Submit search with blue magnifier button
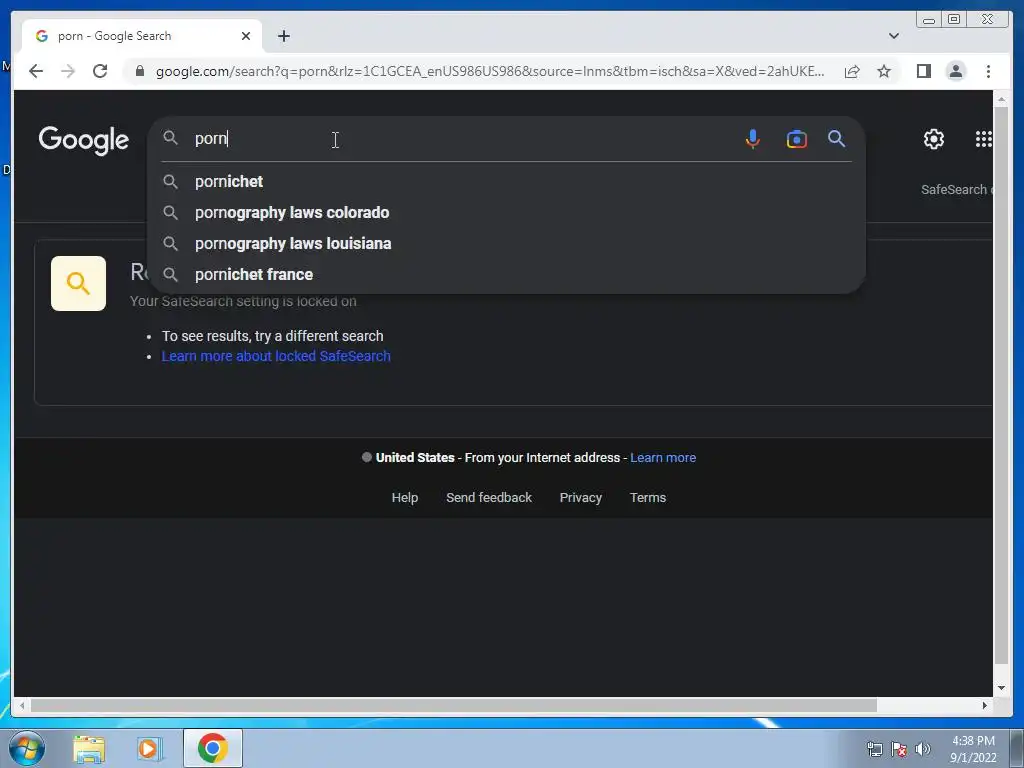The height and width of the screenshot is (768, 1024). tap(837, 138)
